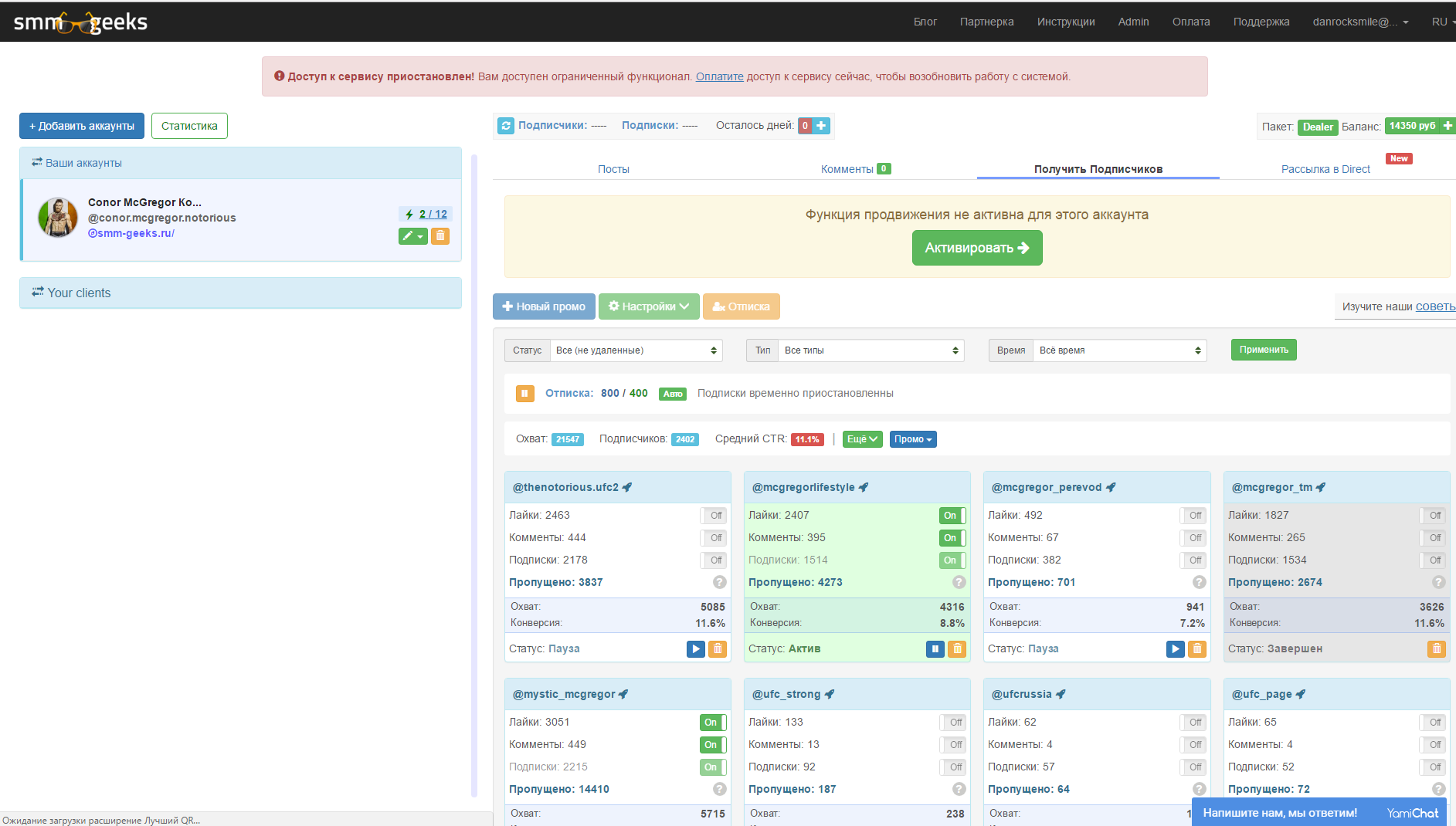Open the Статистика button

pos(189,126)
